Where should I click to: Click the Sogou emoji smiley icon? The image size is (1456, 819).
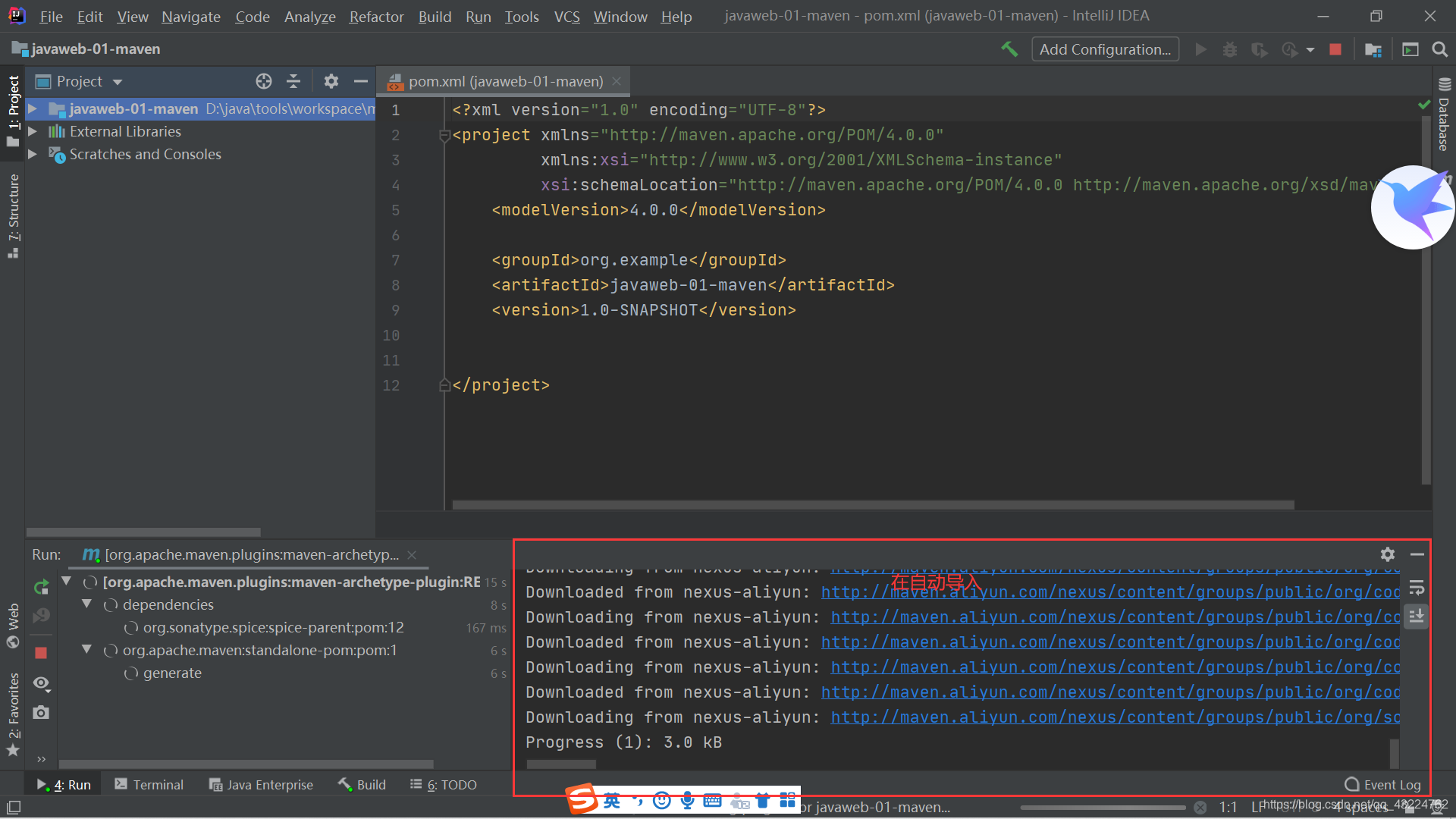point(662,800)
